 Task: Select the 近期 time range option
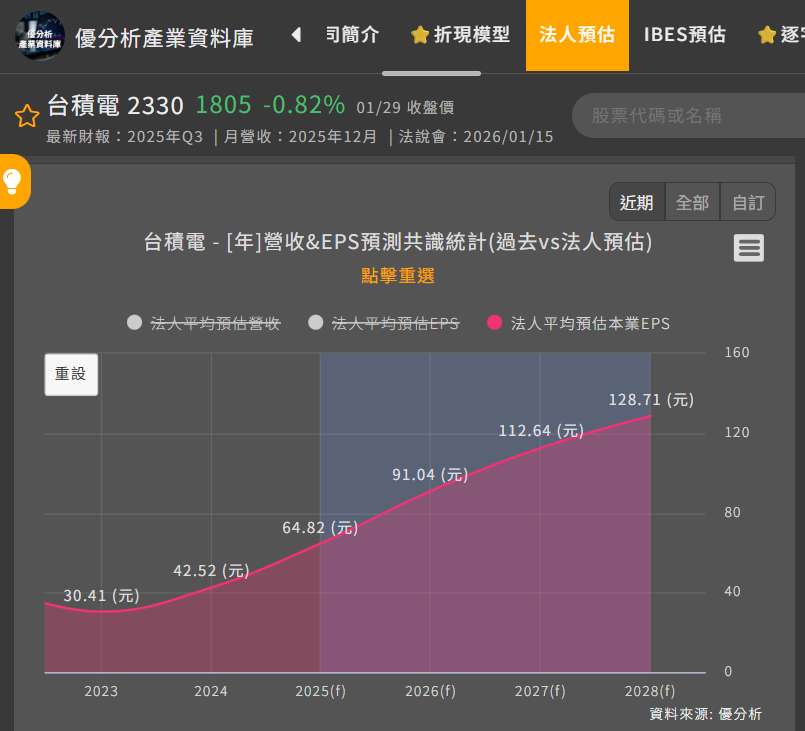(636, 201)
